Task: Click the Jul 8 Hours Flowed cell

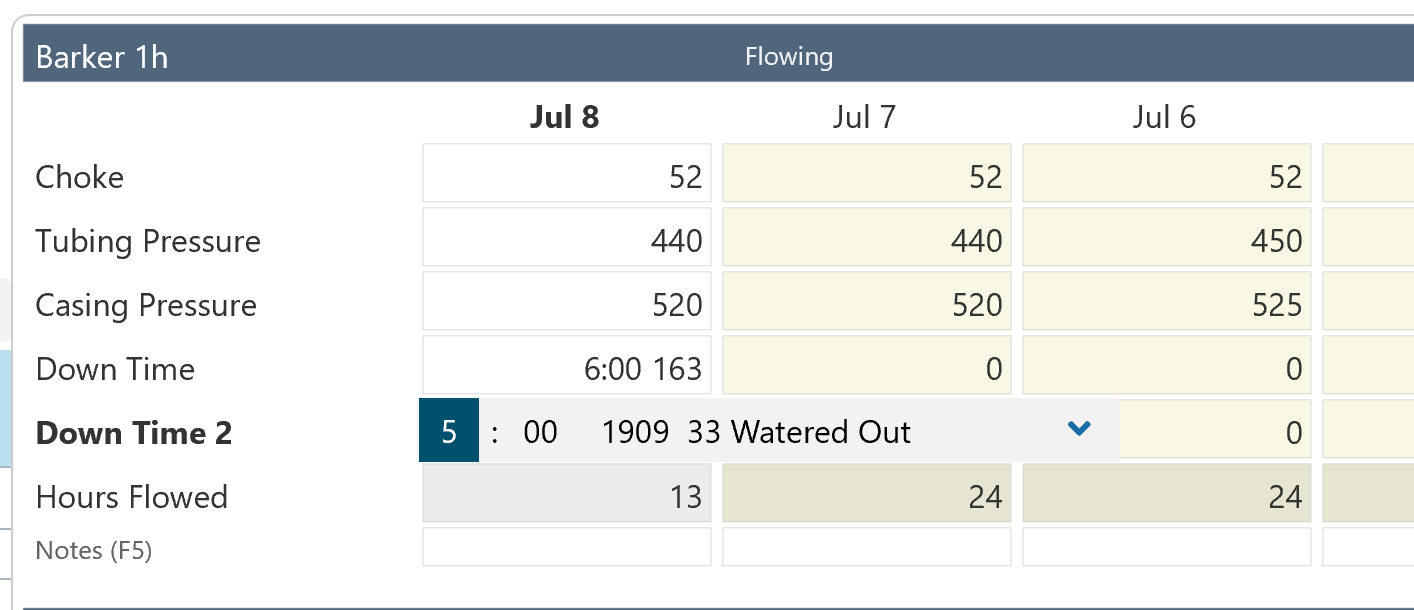Action: click(x=567, y=497)
